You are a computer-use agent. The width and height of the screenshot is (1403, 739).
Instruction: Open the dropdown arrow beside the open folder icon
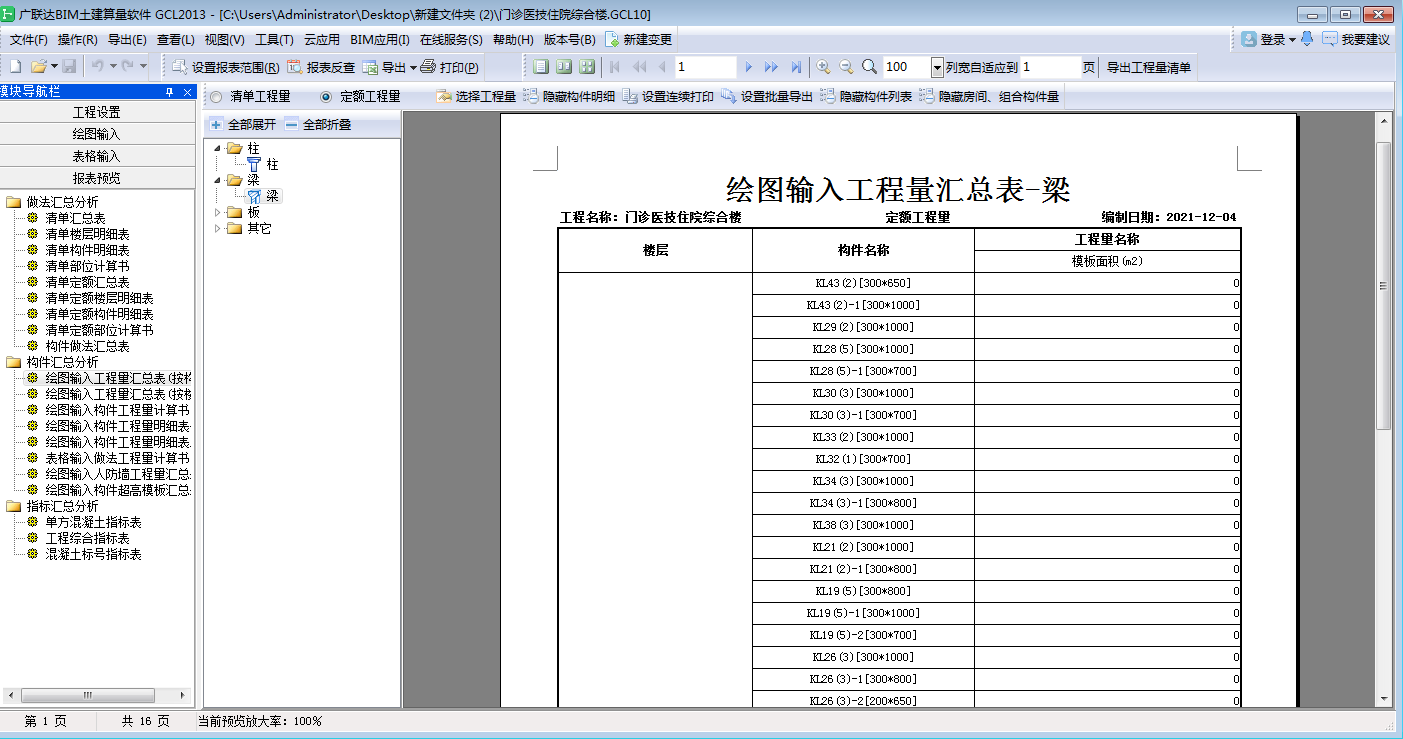coord(54,66)
